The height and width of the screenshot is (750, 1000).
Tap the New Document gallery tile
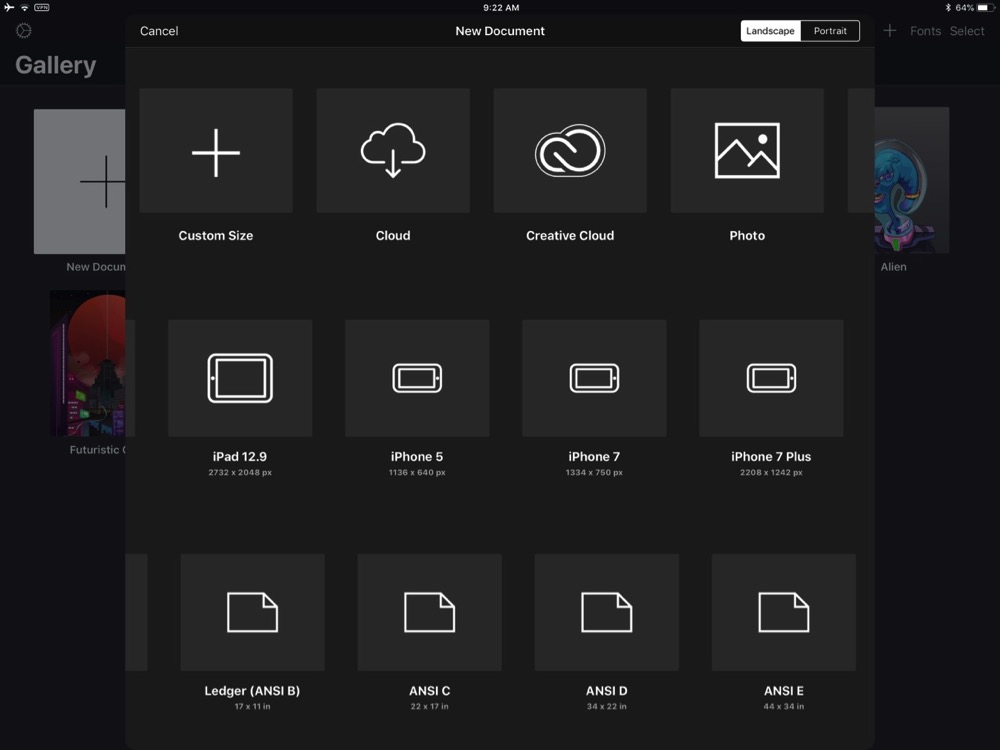(x=80, y=181)
